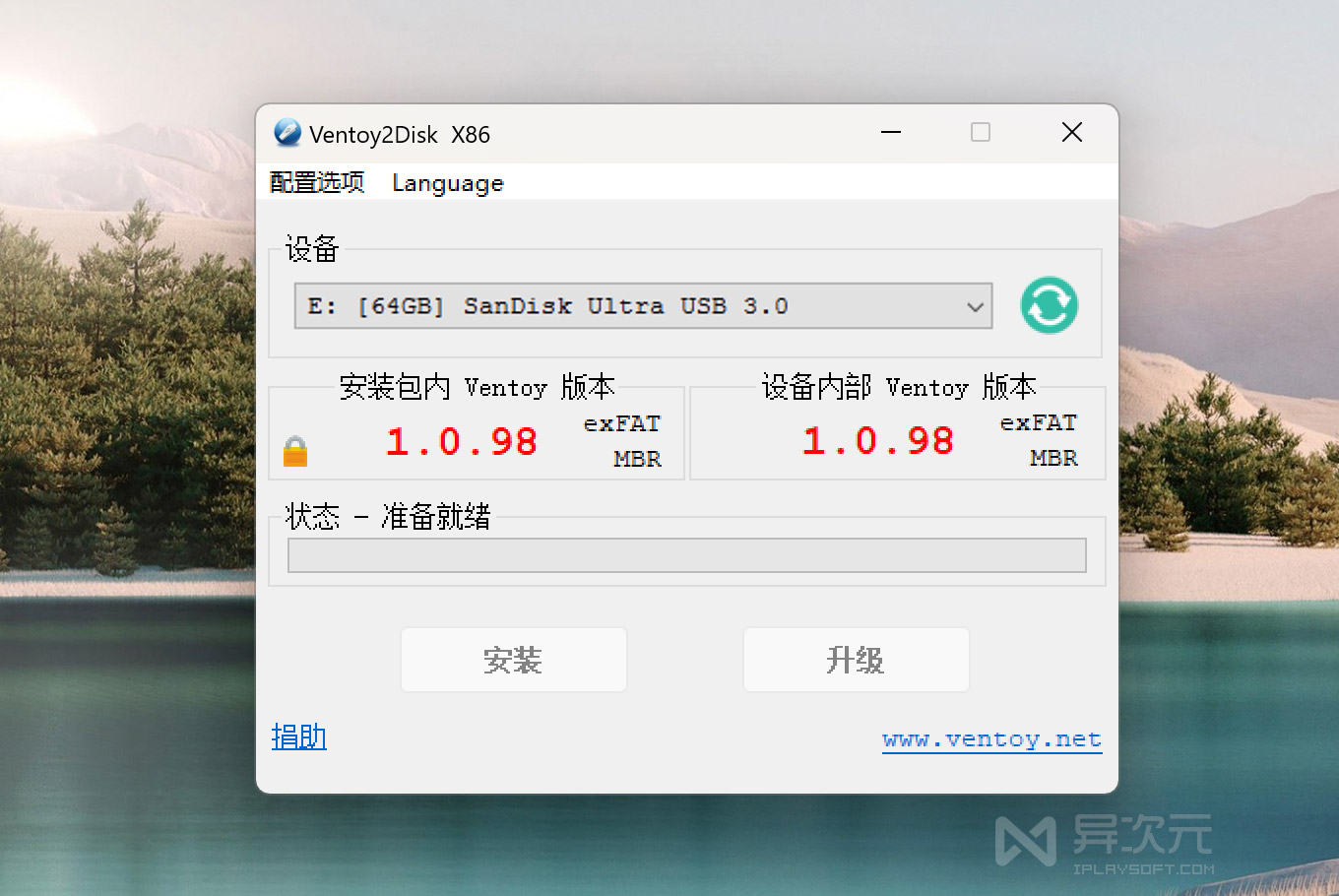Click the green refresh device list icon

[1048, 305]
